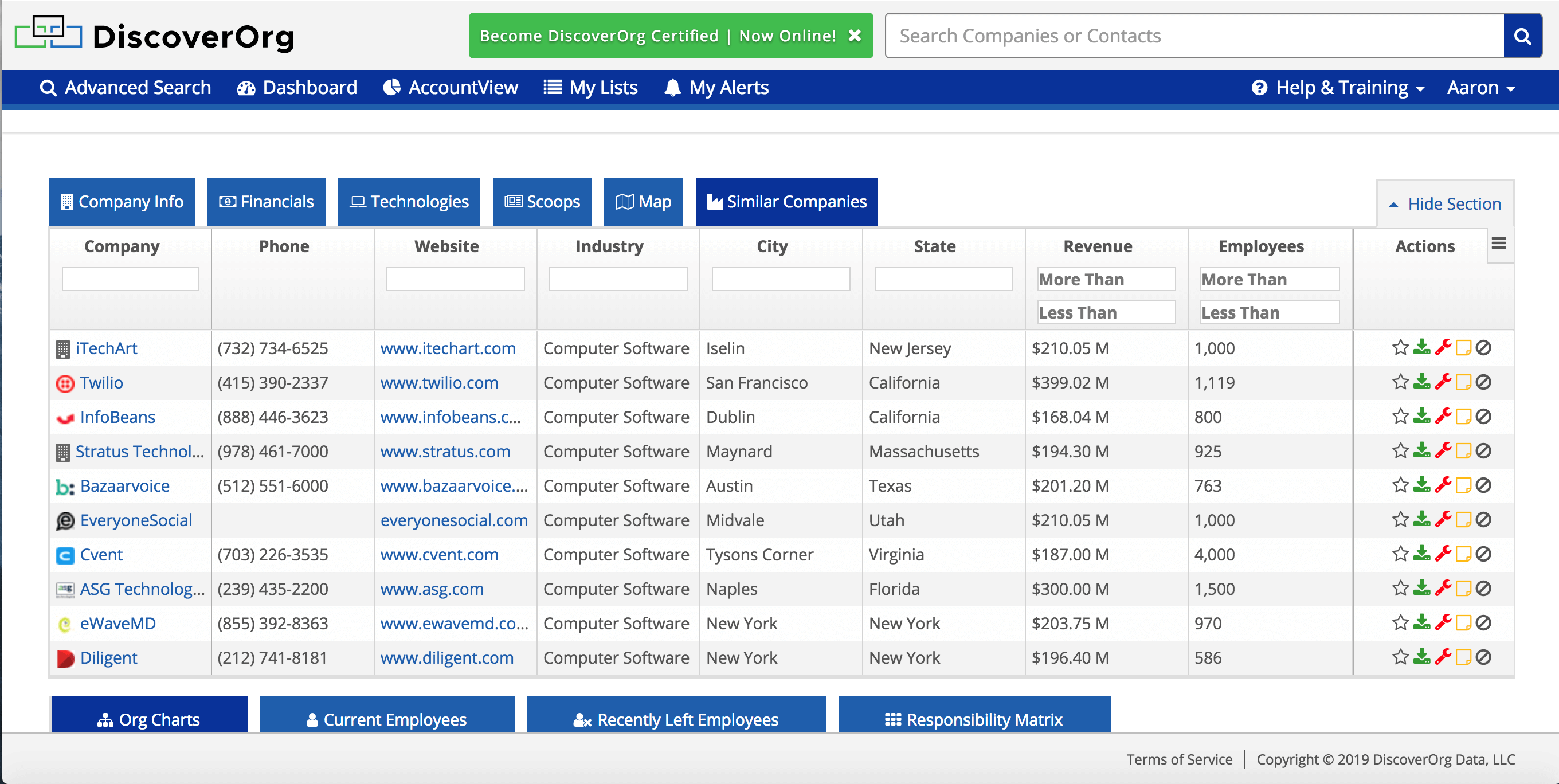The image size is (1559, 784).
Task: Star the iTechArt row
Action: (1400, 347)
